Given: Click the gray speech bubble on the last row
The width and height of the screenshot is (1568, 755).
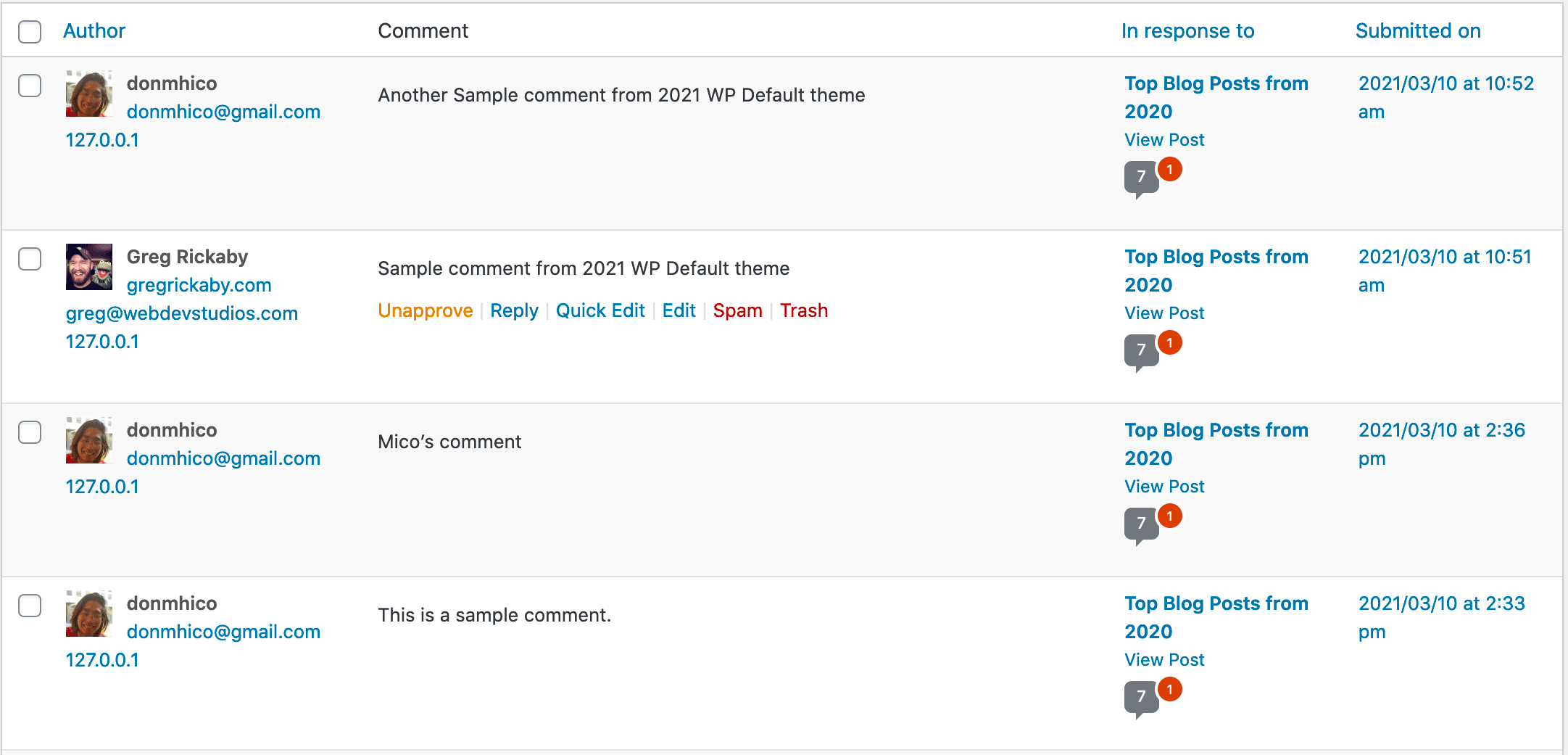Looking at the screenshot, I should click(x=1140, y=698).
